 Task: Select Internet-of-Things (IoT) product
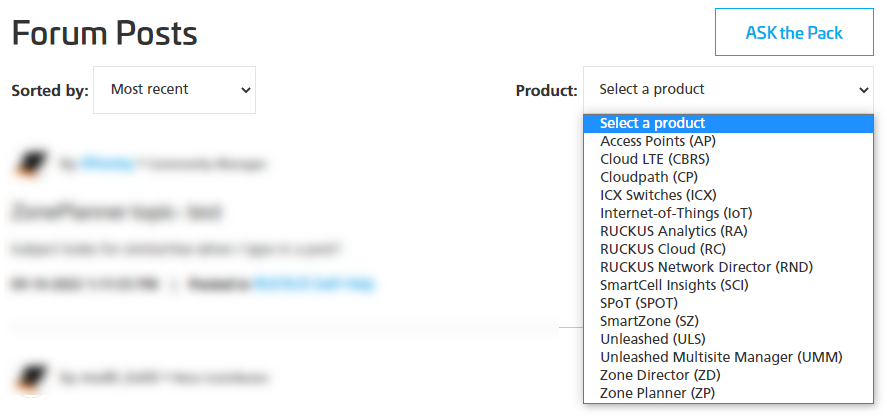tap(729, 213)
